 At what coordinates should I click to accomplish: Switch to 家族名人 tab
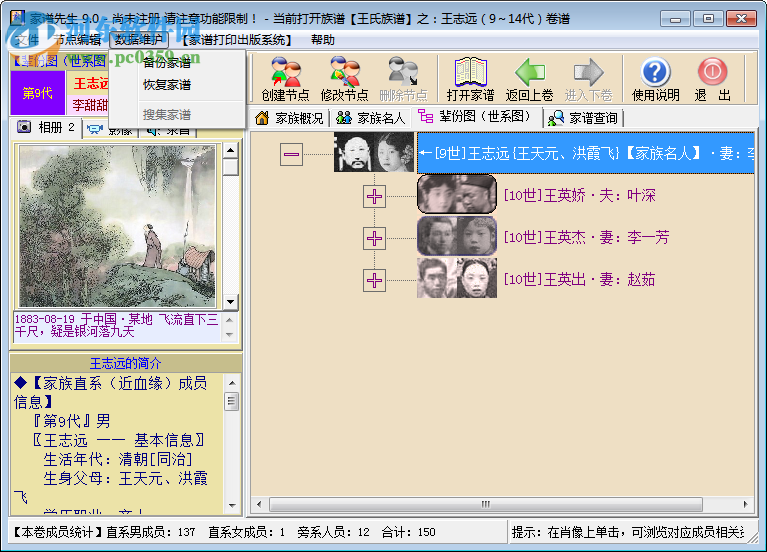point(371,118)
